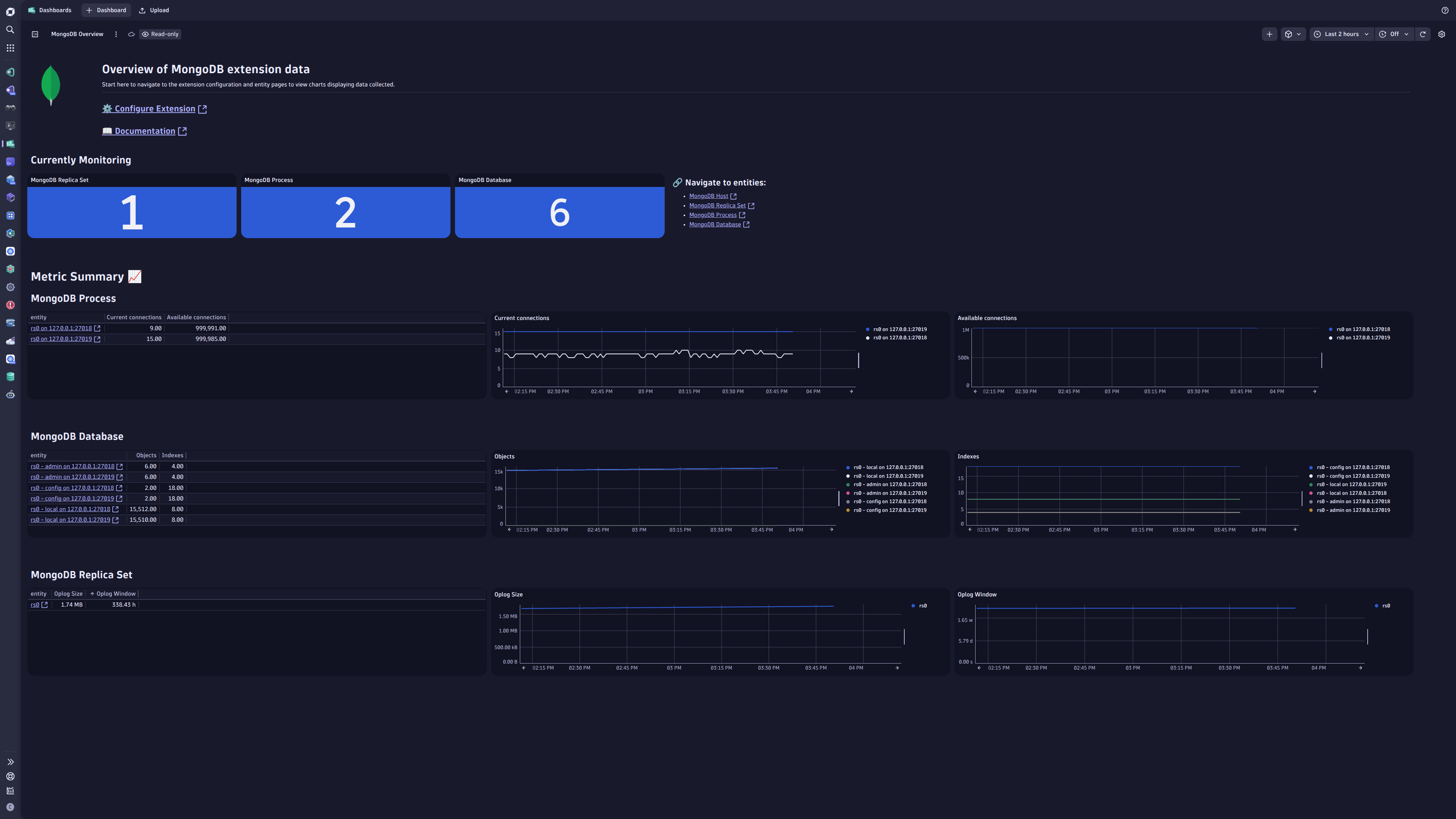Open the search icon in left sidebar
Viewport: 1456px width, 819px height.
click(10, 30)
